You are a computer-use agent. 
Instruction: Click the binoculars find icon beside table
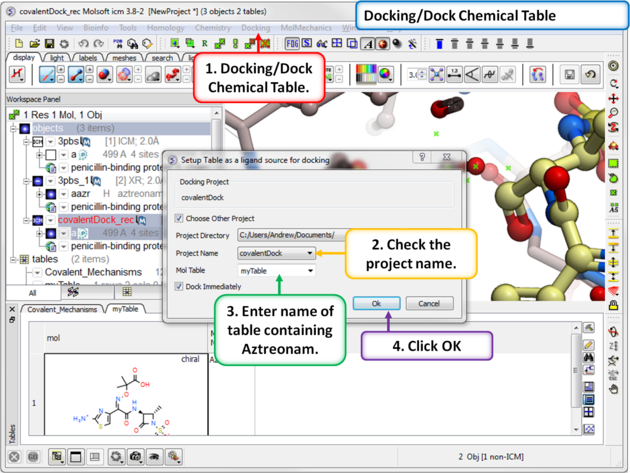tap(589, 357)
